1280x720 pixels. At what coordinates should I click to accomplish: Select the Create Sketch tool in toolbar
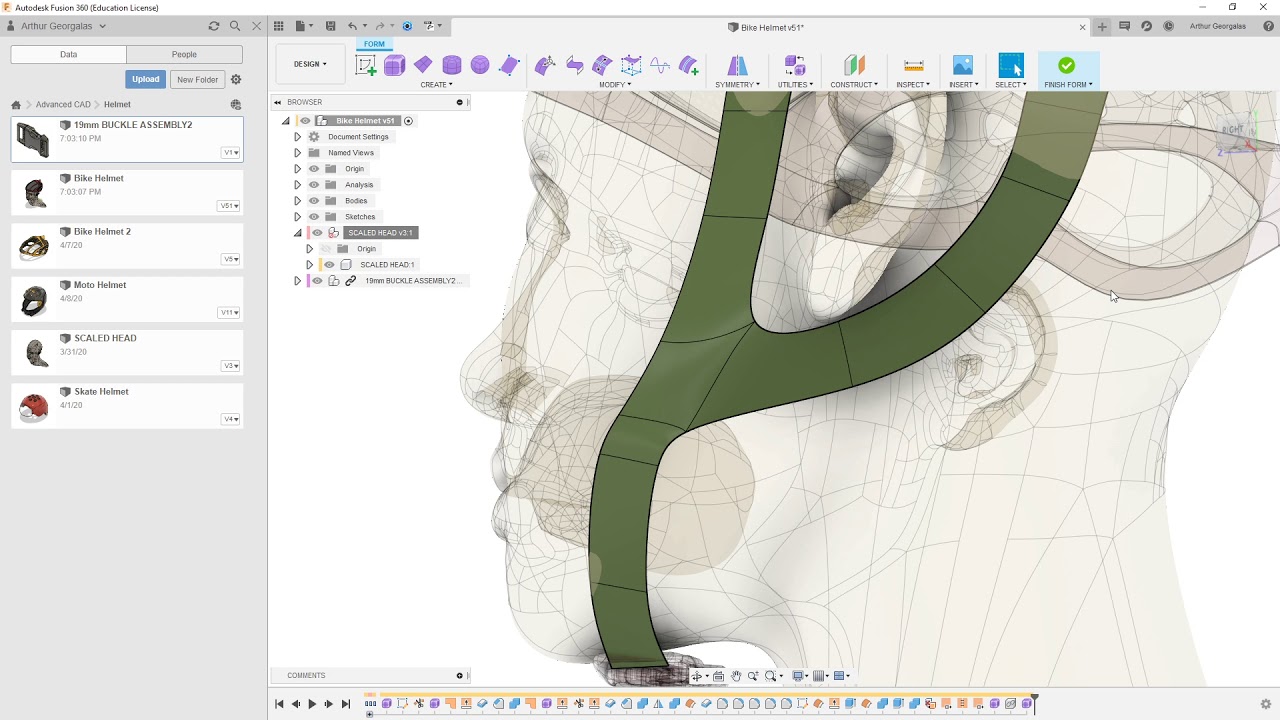[x=366, y=66]
